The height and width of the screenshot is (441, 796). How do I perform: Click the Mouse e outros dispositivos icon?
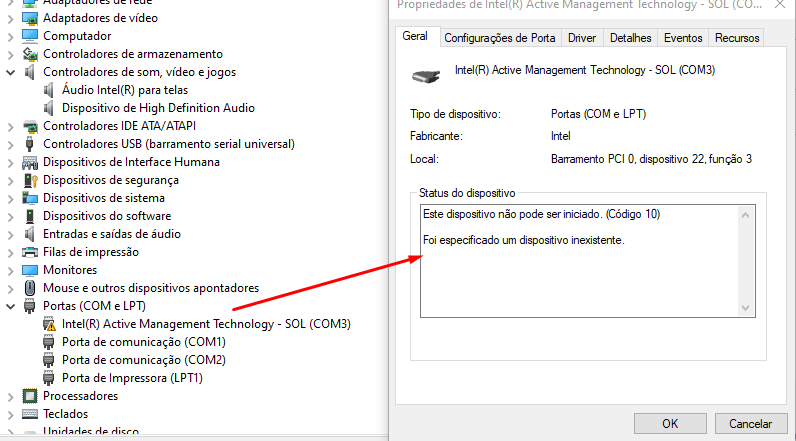click(x=30, y=288)
